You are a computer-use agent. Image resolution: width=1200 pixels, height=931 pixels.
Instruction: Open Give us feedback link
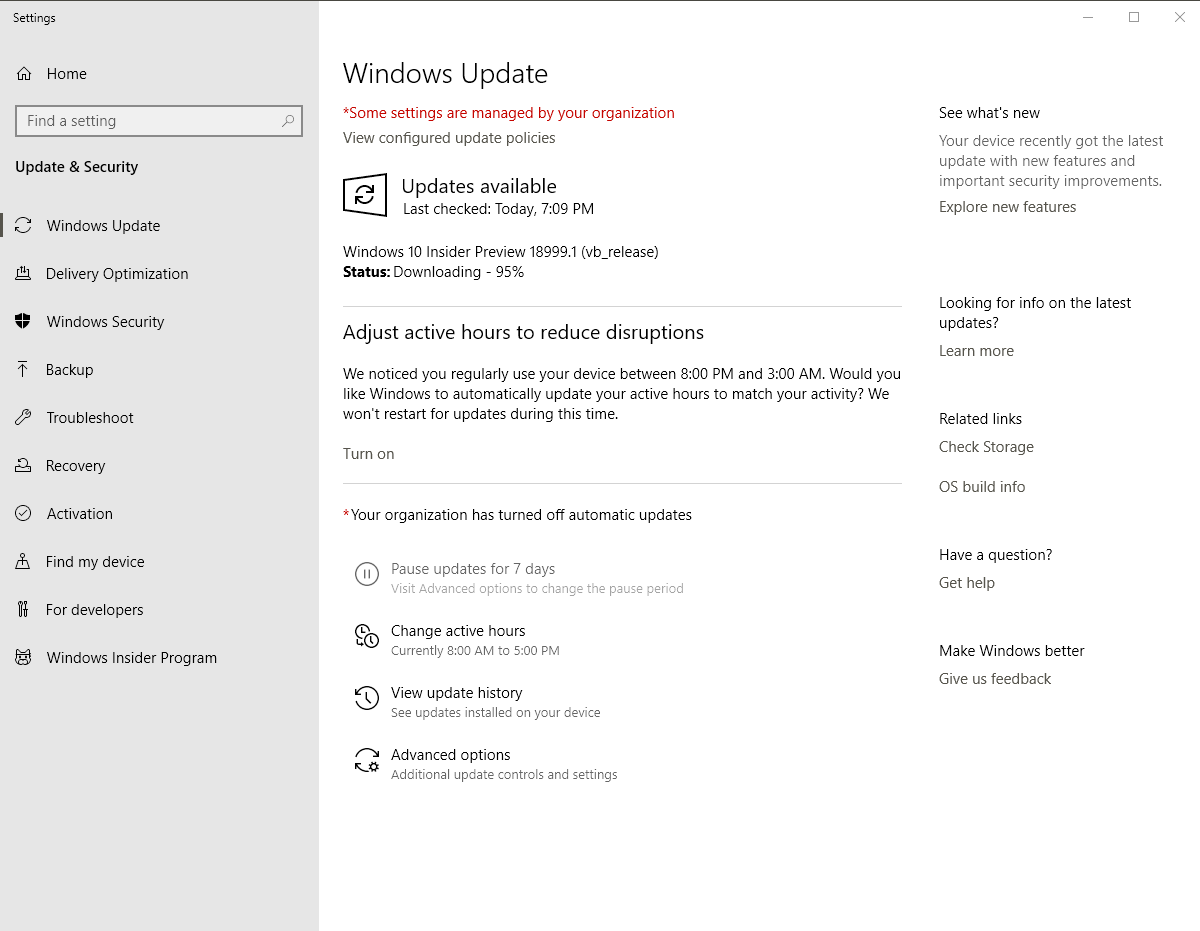pyautogui.click(x=994, y=679)
